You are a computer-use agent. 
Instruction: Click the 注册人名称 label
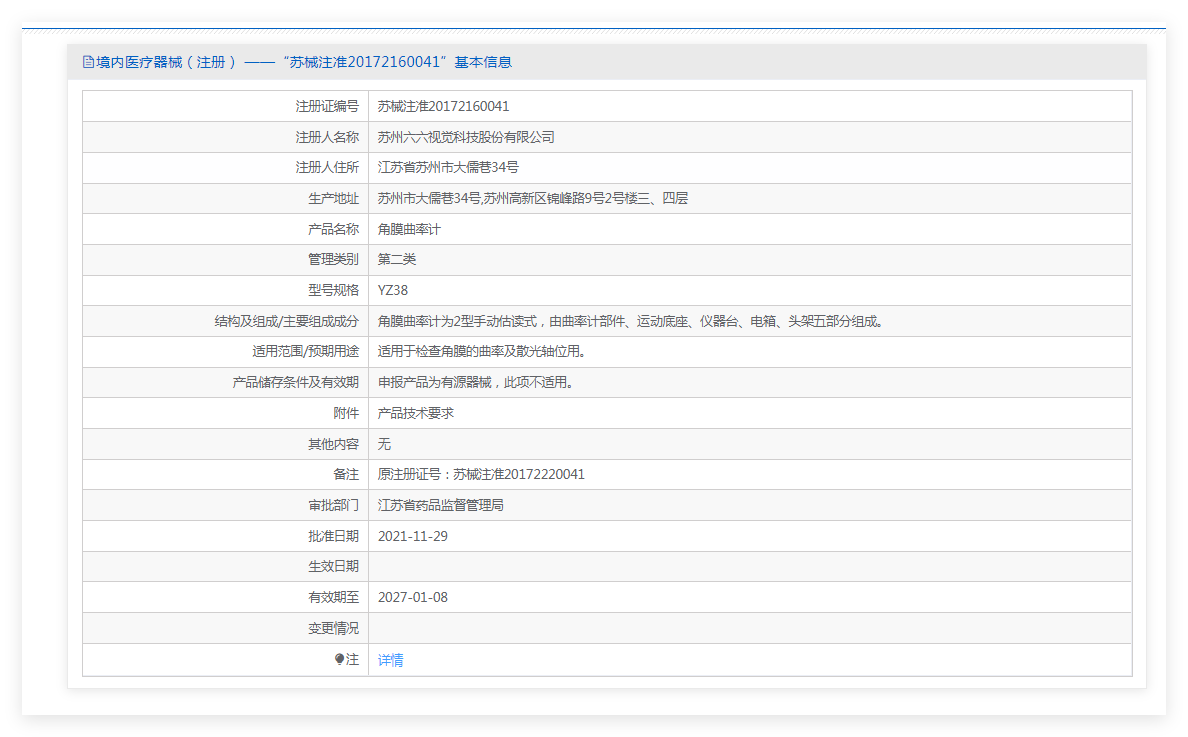[x=327, y=137]
